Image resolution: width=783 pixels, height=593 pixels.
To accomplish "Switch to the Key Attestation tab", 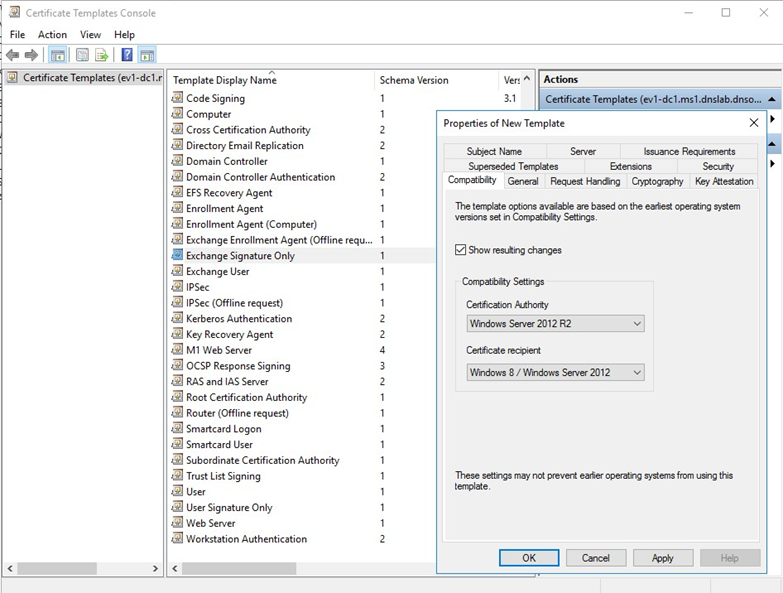I will point(724,182).
